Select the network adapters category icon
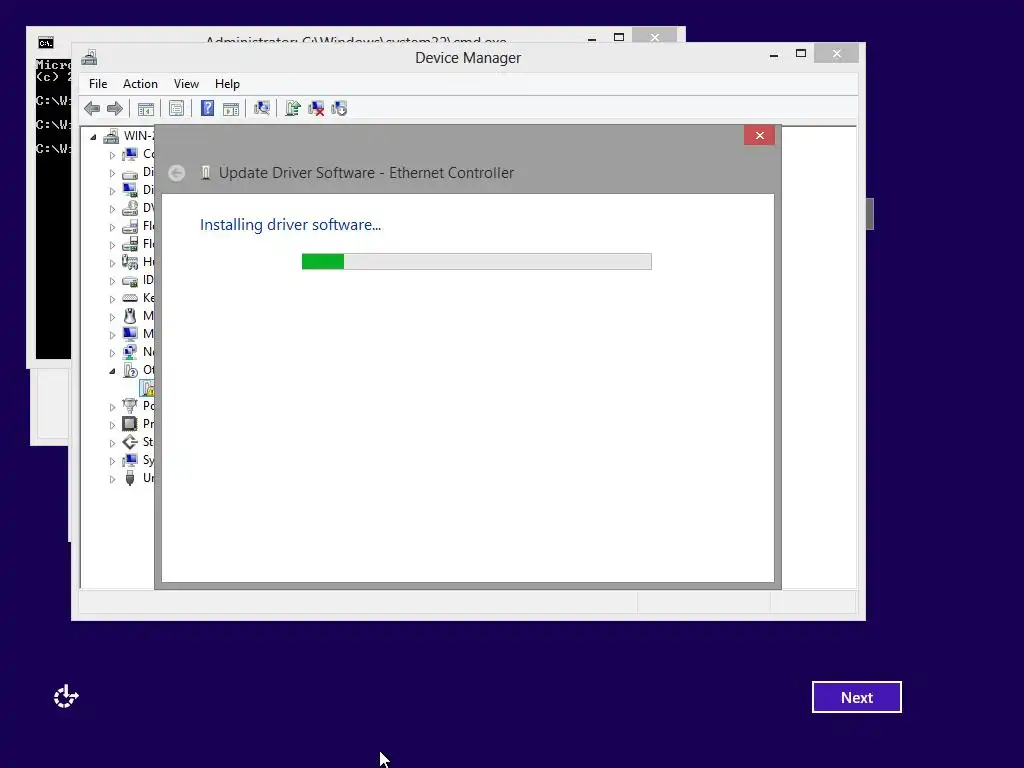 point(130,352)
